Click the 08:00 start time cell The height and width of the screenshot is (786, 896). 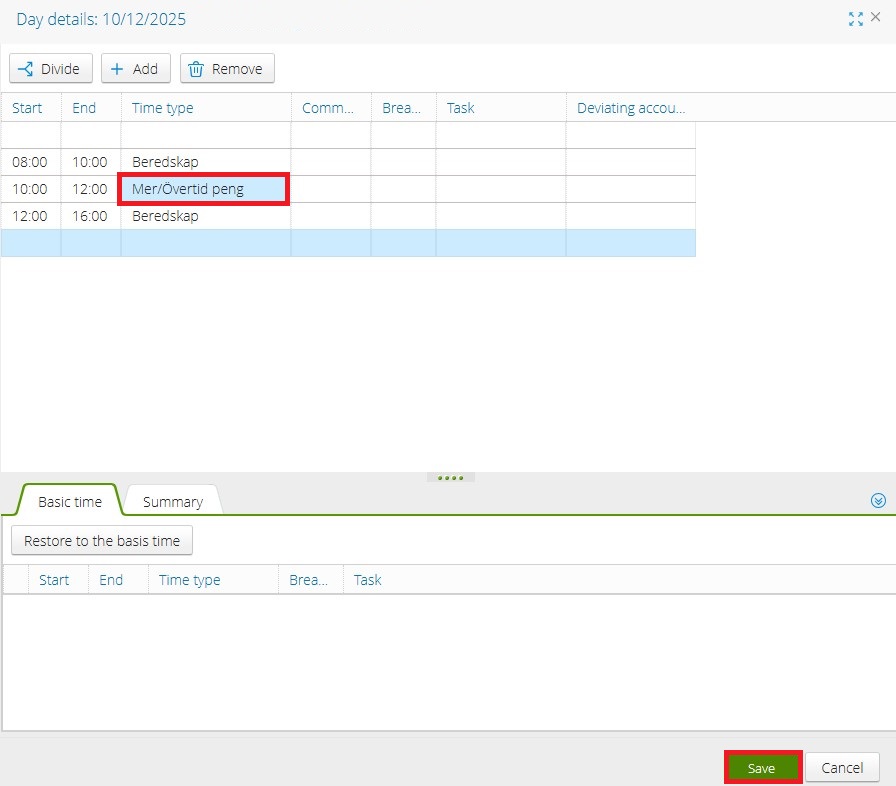pos(30,162)
